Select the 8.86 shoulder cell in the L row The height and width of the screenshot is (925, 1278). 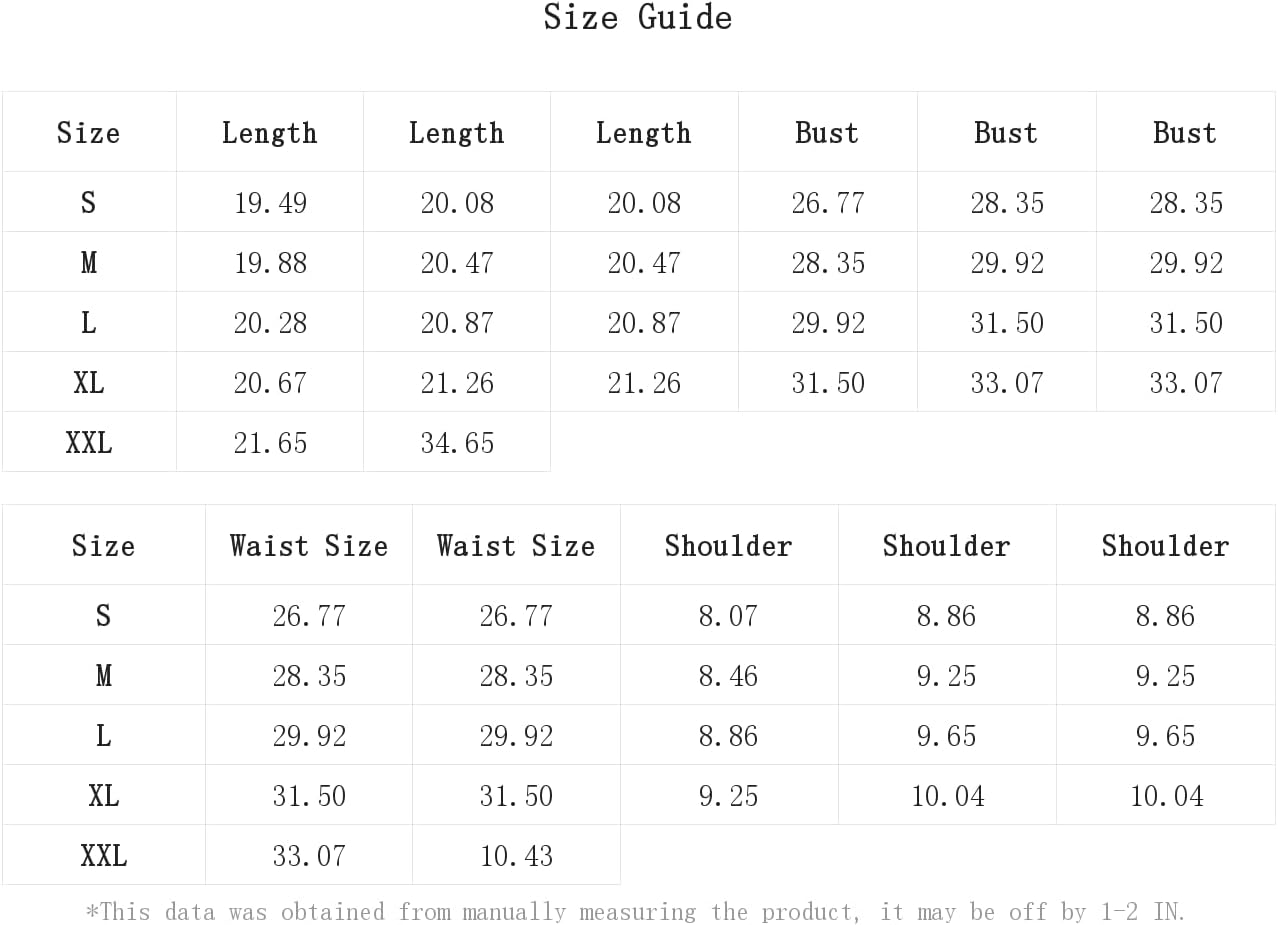point(728,736)
